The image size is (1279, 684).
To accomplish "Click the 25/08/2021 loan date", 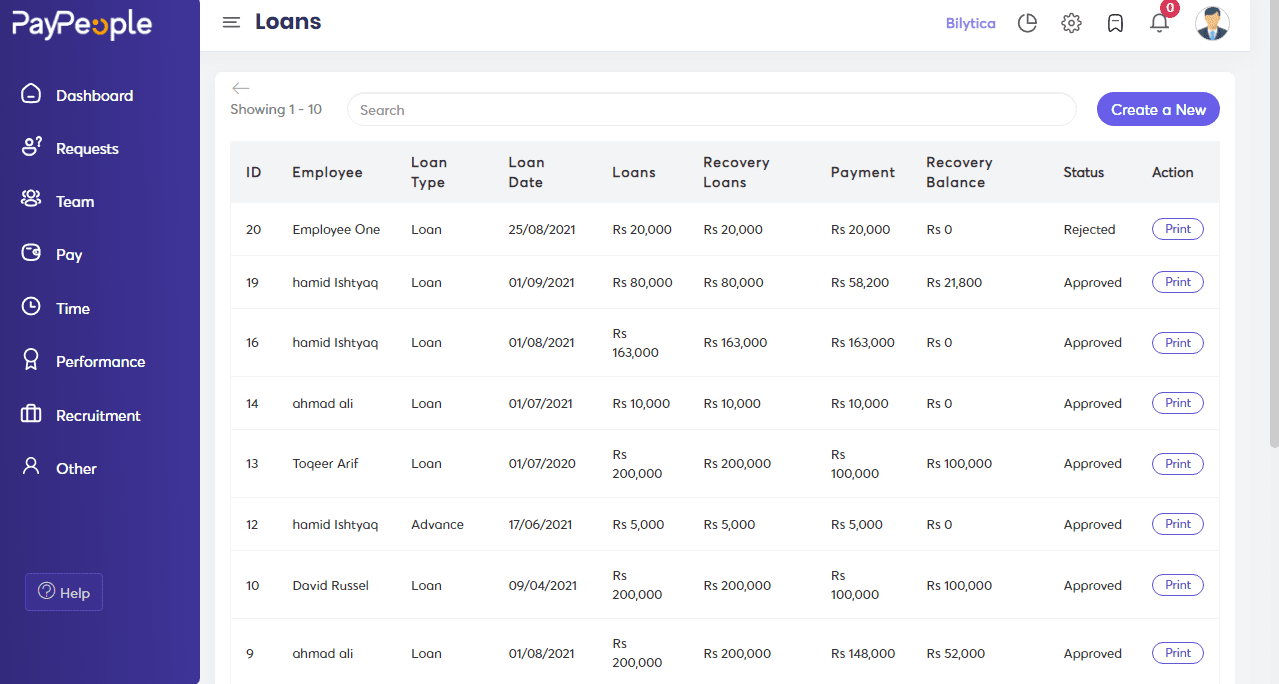I will pyautogui.click(x=544, y=230).
